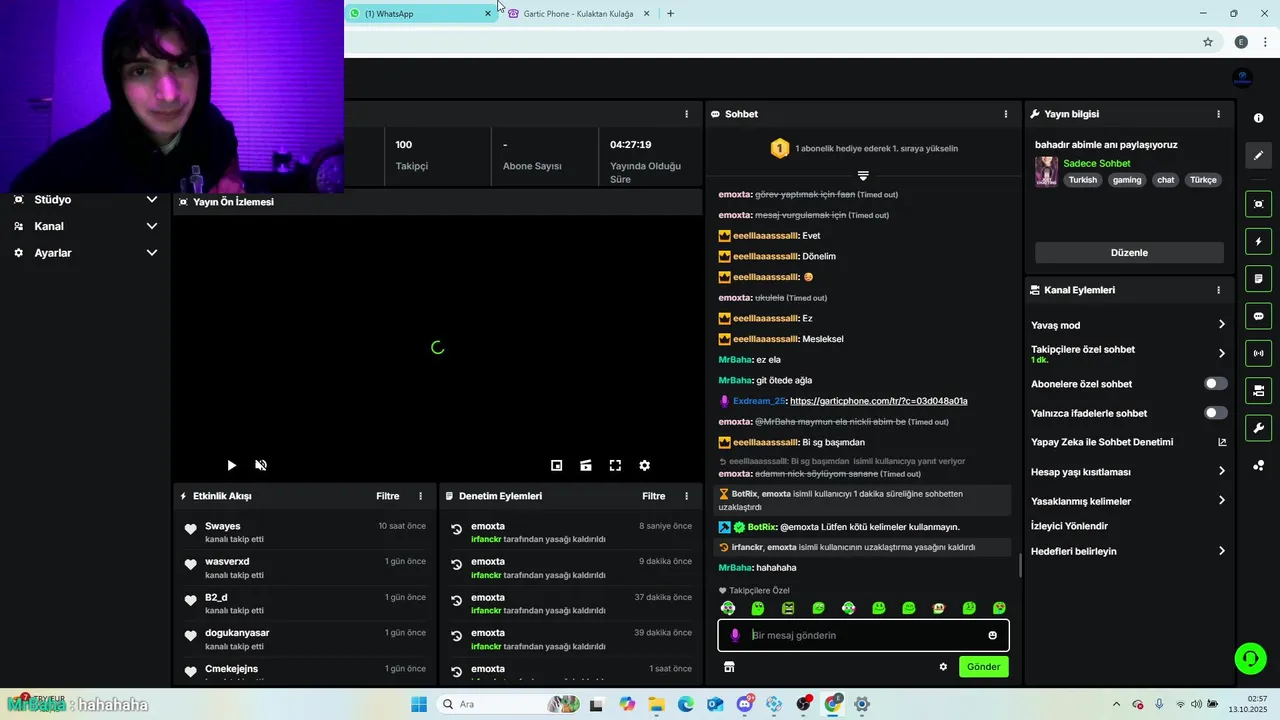1280x720 pixels.
Task: Toggle the wrench stream info widget icon
Action: pos(1258,428)
